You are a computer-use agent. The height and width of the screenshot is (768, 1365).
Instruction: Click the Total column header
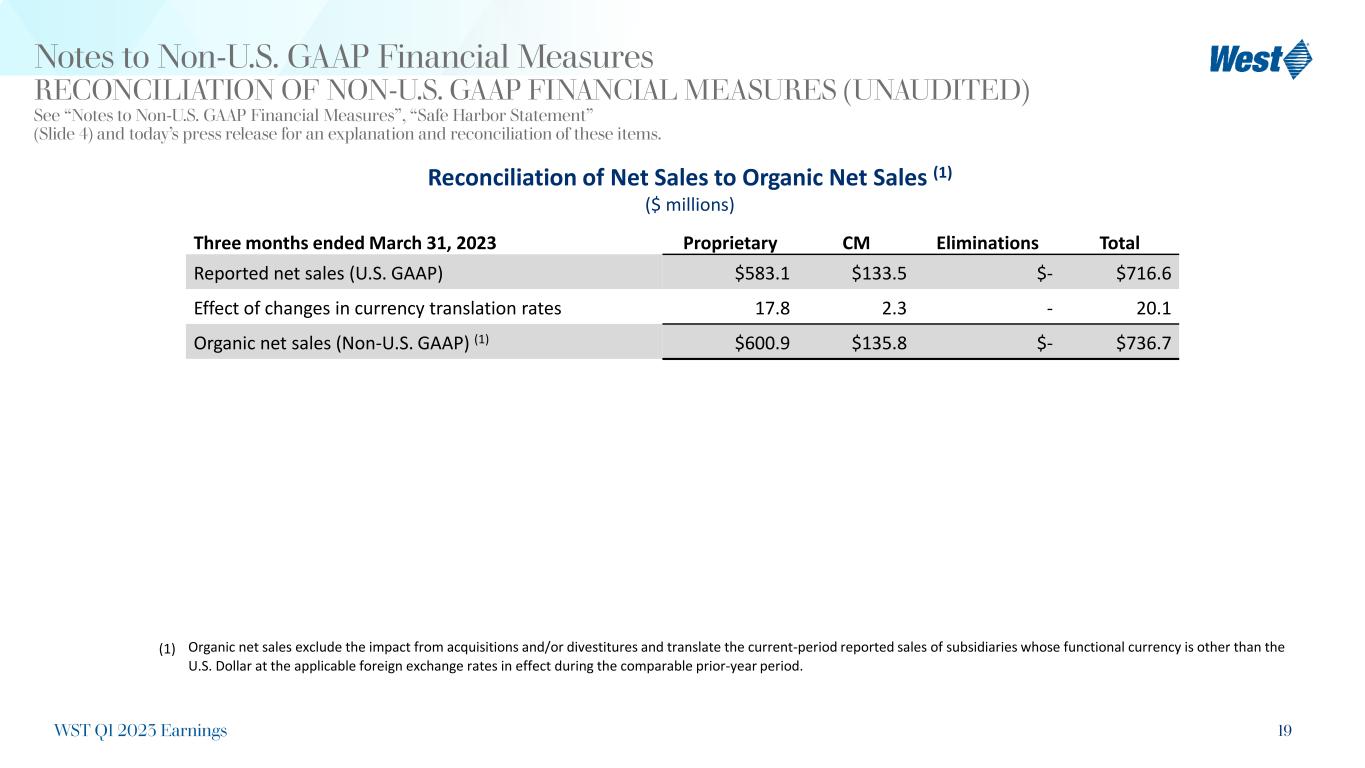coord(1119,242)
